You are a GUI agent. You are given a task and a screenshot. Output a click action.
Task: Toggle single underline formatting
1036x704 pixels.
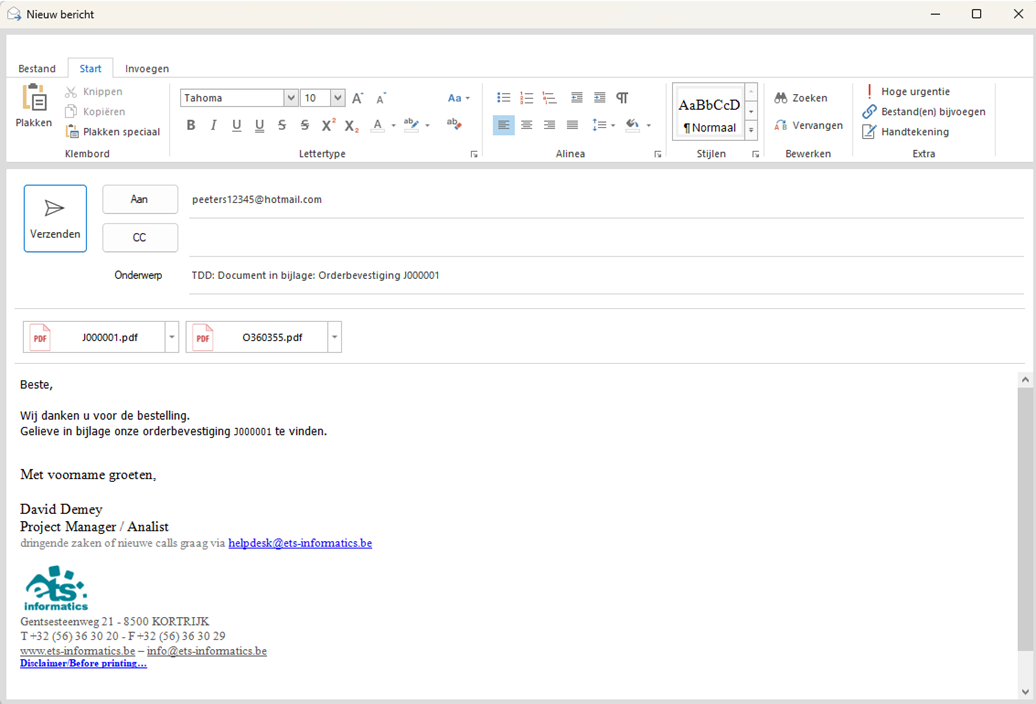click(x=237, y=125)
